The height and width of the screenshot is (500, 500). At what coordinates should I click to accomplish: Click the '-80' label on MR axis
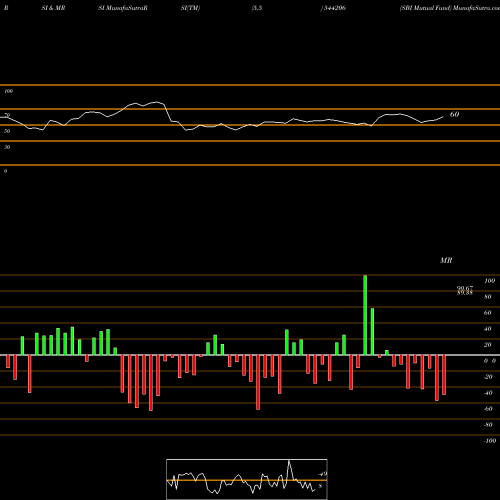pyautogui.click(x=488, y=425)
